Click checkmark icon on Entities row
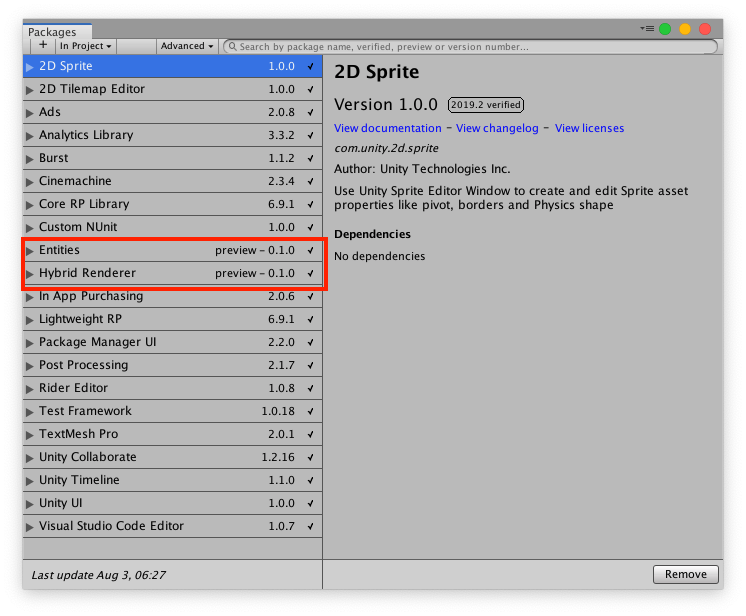This screenshot has height=616, width=746. (310, 250)
